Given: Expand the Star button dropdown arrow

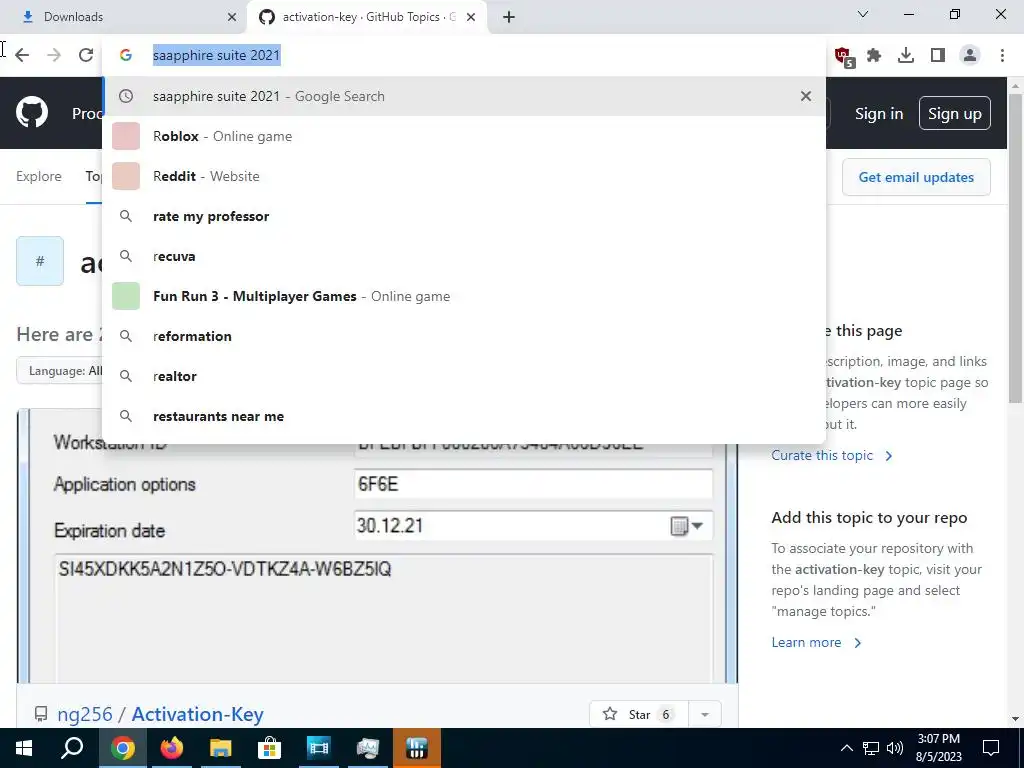Looking at the screenshot, I should [x=705, y=714].
